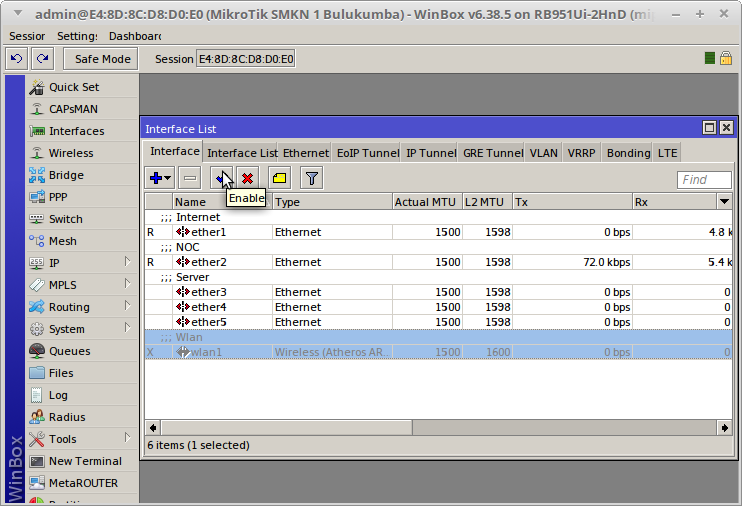Select the ether3 interface row
Screen dimensions: 742x506
(x=438, y=292)
